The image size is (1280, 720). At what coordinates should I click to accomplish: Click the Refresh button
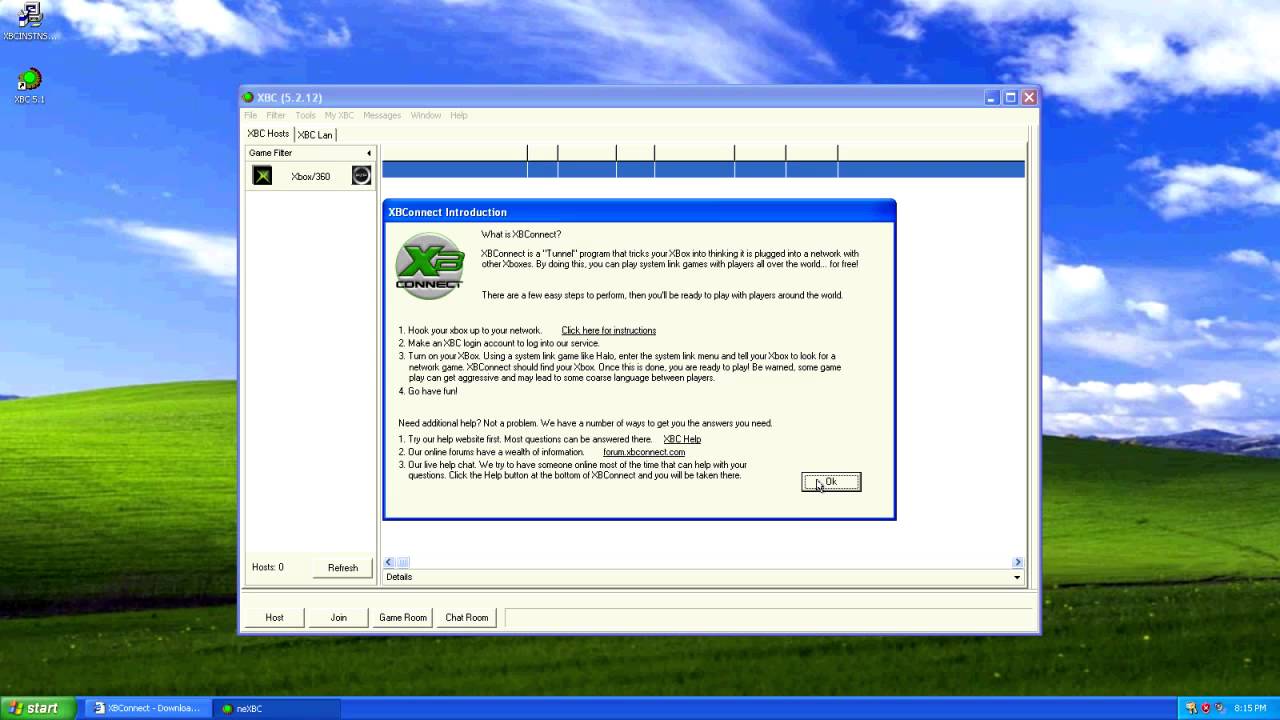[x=343, y=568]
